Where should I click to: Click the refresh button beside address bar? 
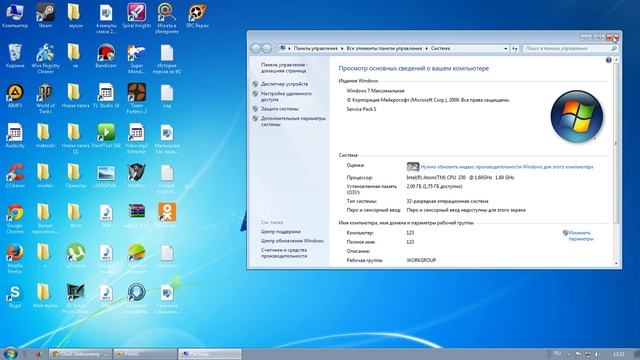515,49
